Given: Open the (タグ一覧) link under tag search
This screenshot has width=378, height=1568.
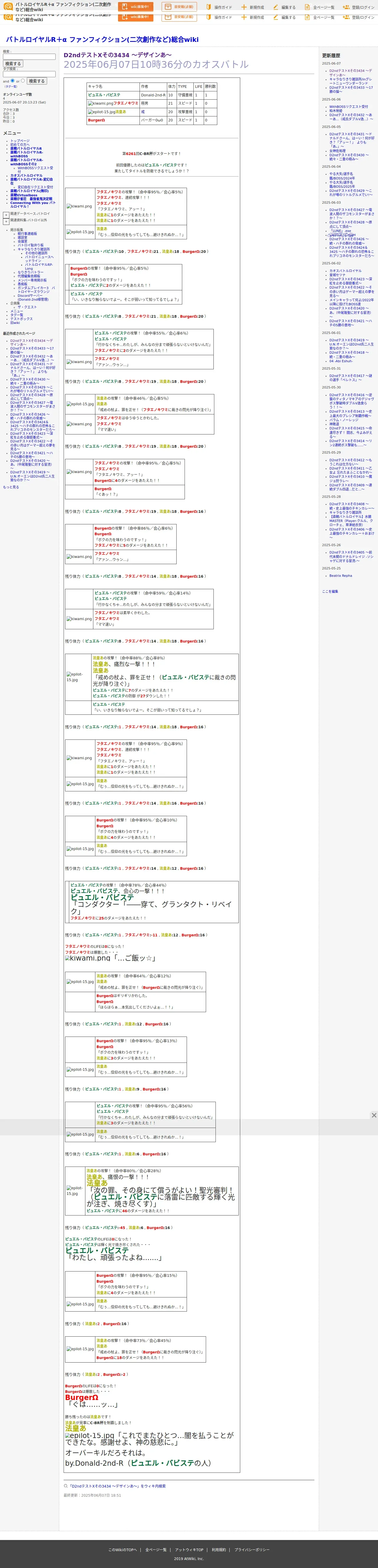Looking at the screenshot, I should click(x=11, y=86).
